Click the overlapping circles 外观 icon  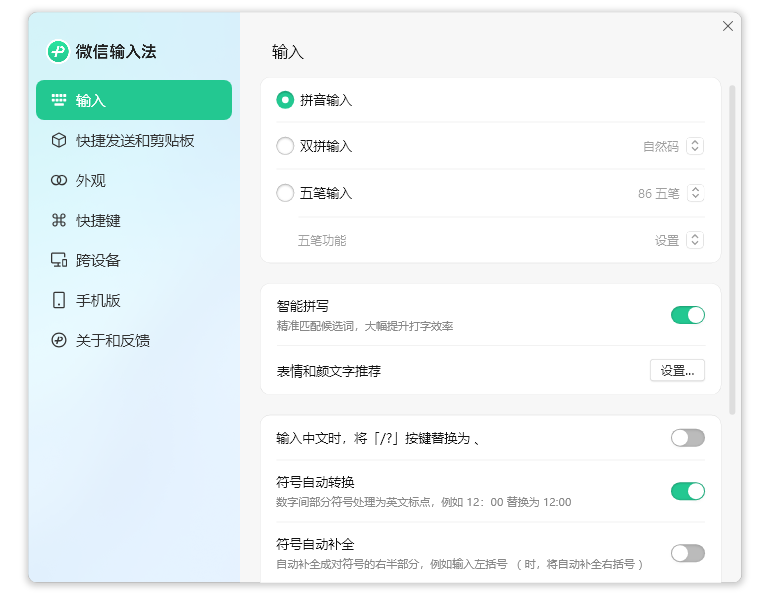coord(59,181)
